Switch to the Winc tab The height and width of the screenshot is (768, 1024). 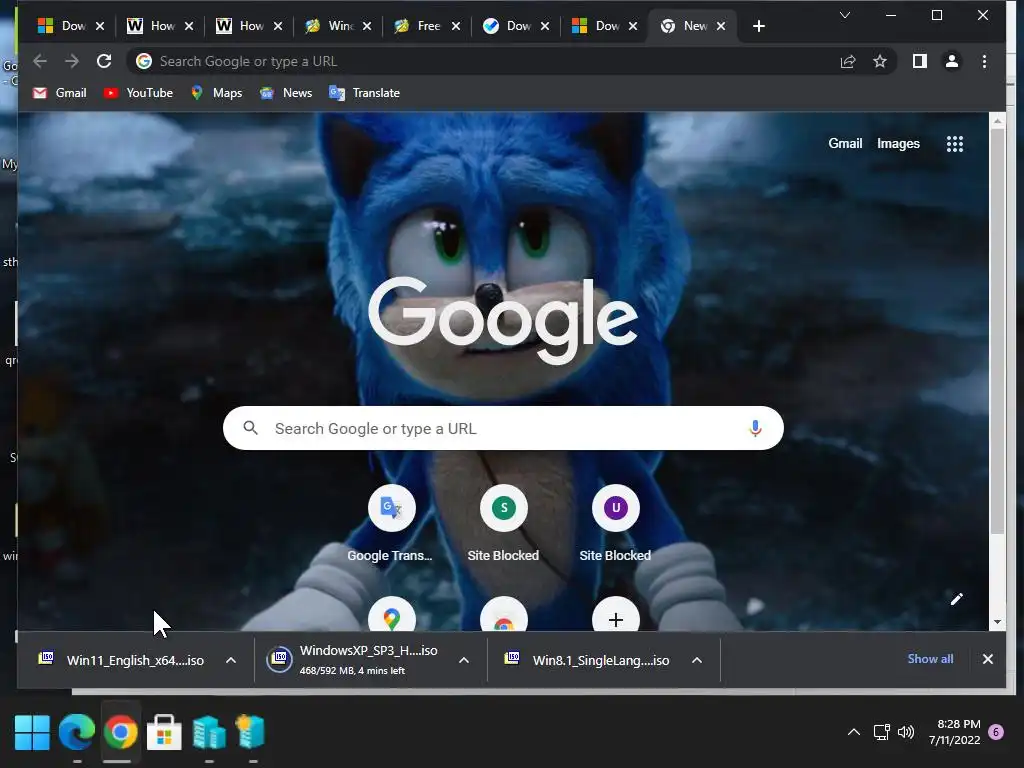point(338,26)
